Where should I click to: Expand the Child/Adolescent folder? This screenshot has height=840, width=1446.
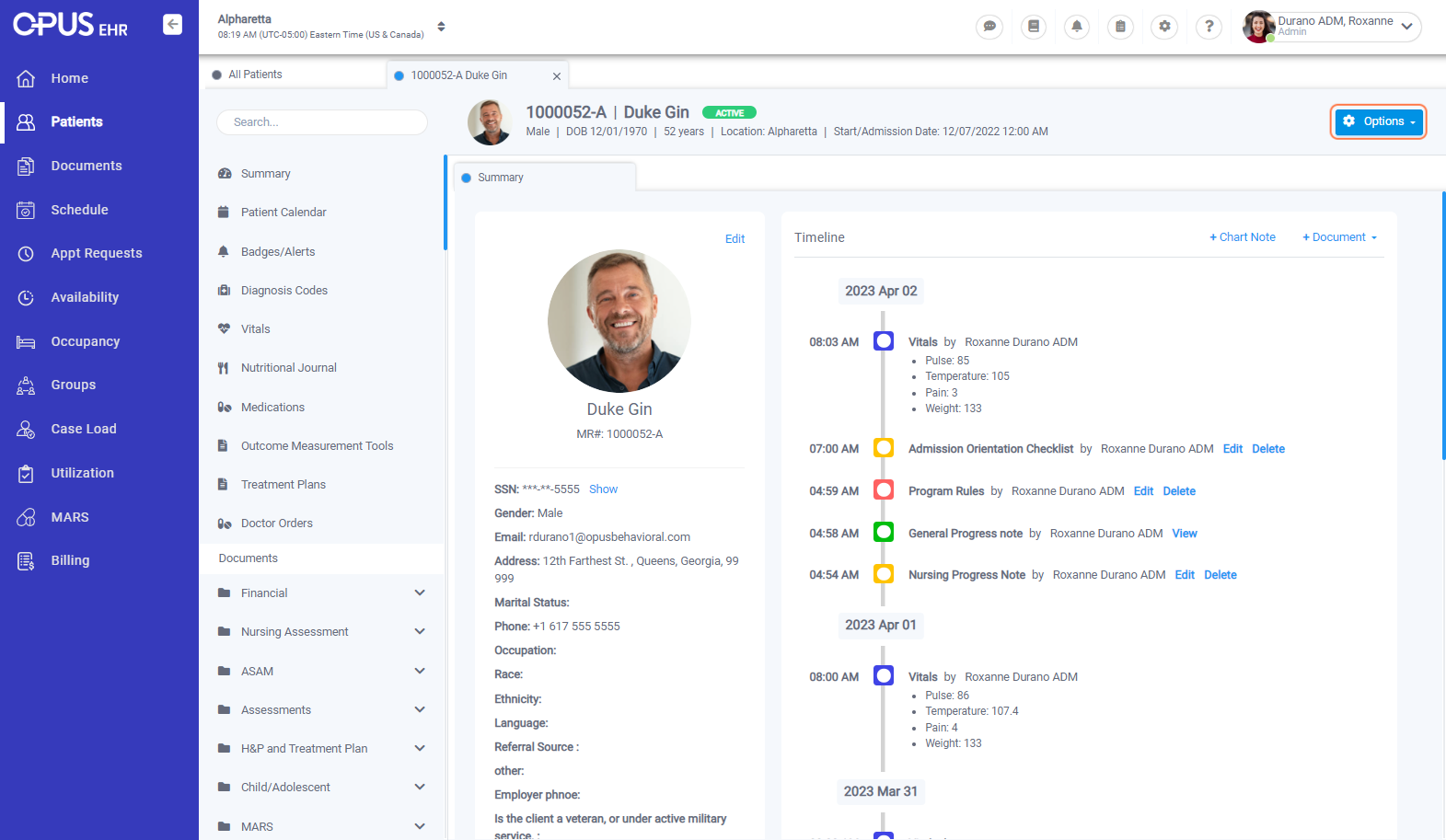click(x=420, y=787)
